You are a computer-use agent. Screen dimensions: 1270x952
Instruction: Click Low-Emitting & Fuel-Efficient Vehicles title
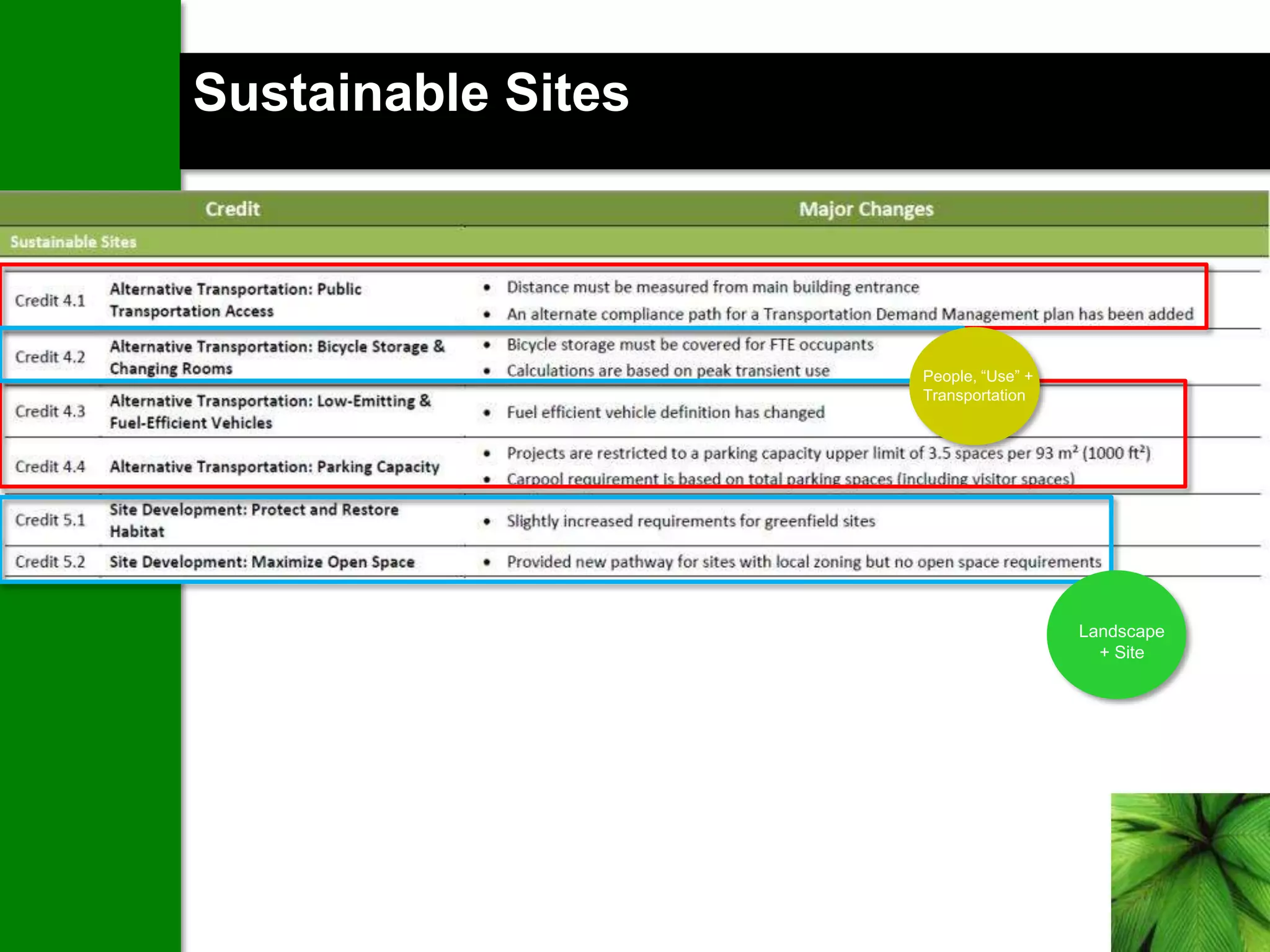[x=270, y=412]
